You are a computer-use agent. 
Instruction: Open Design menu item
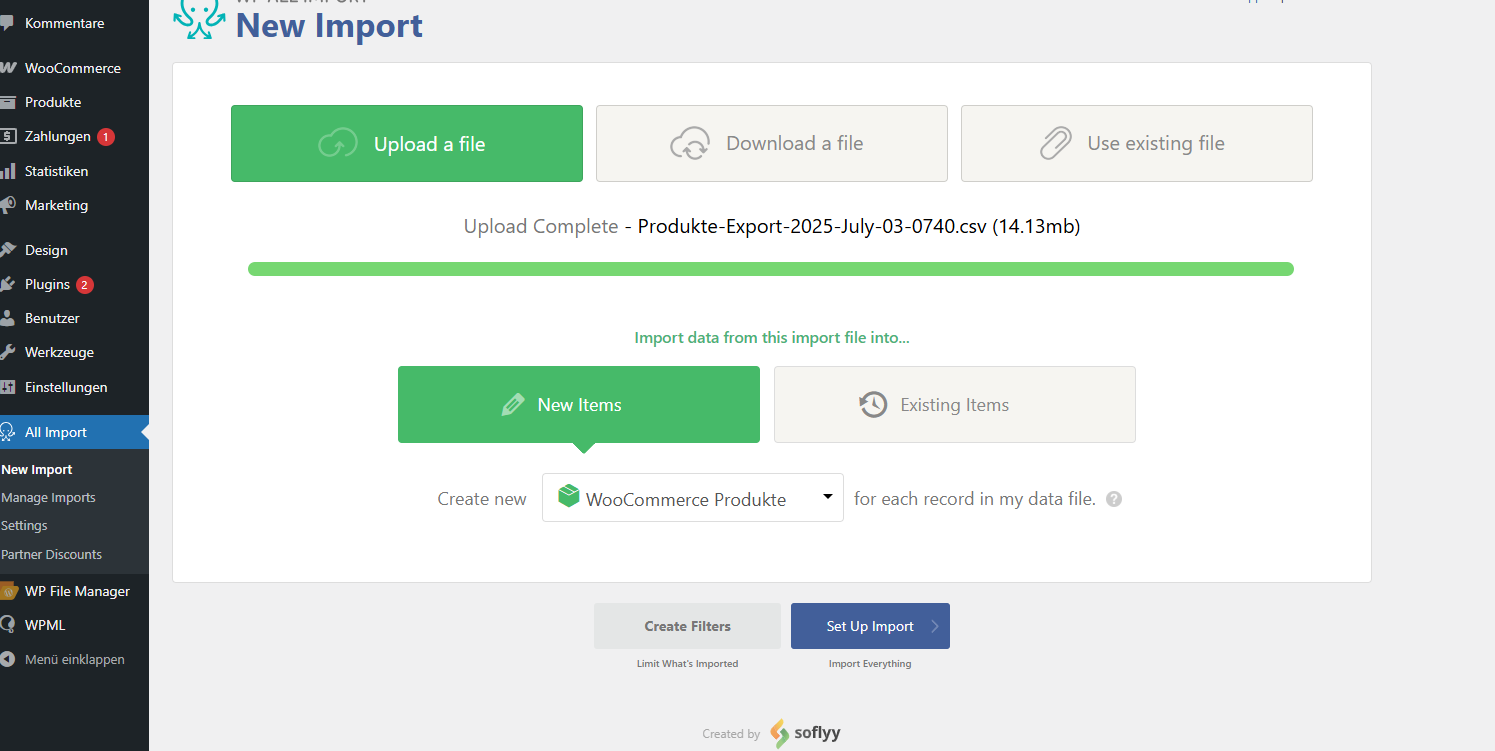coord(74,250)
